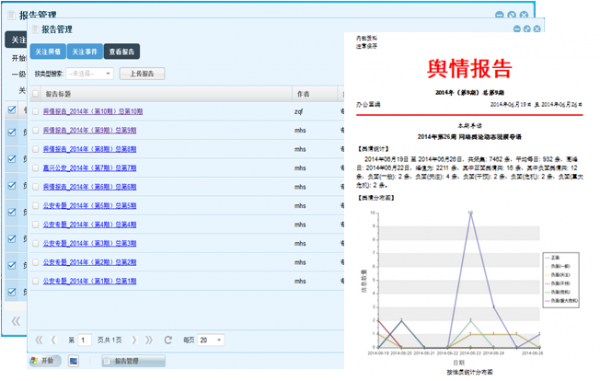
Task: Check the box for 第5期 report row
Action: (x=36, y=206)
